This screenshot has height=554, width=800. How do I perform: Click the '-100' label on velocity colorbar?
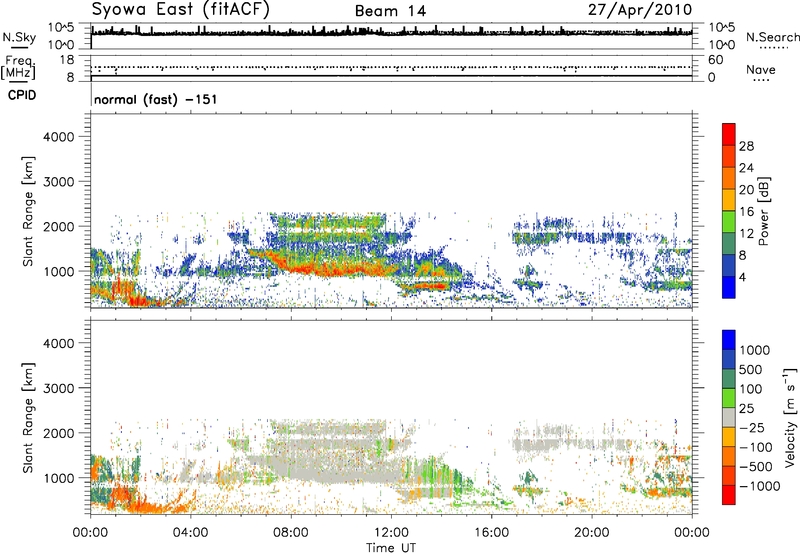click(x=756, y=447)
